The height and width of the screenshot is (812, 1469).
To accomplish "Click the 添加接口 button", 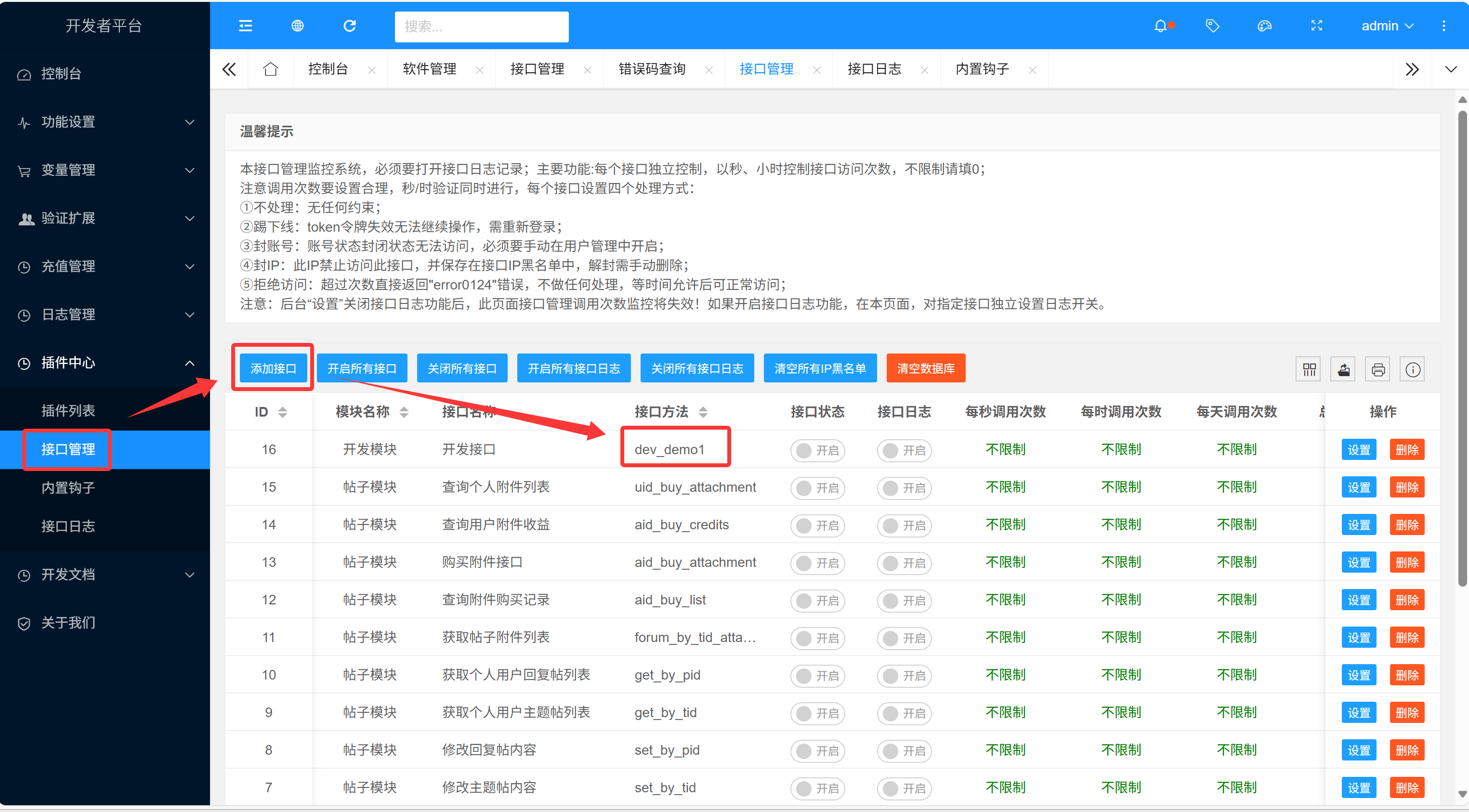I will click(273, 368).
